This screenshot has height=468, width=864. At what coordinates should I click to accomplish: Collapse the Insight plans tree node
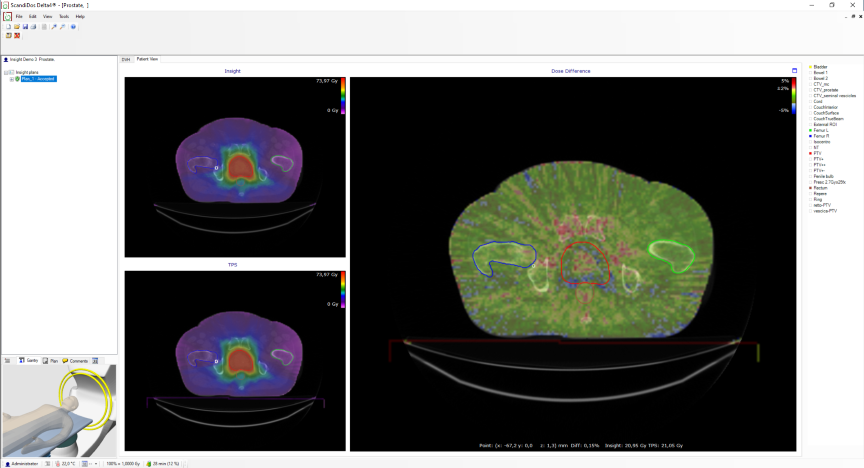tap(6, 73)
